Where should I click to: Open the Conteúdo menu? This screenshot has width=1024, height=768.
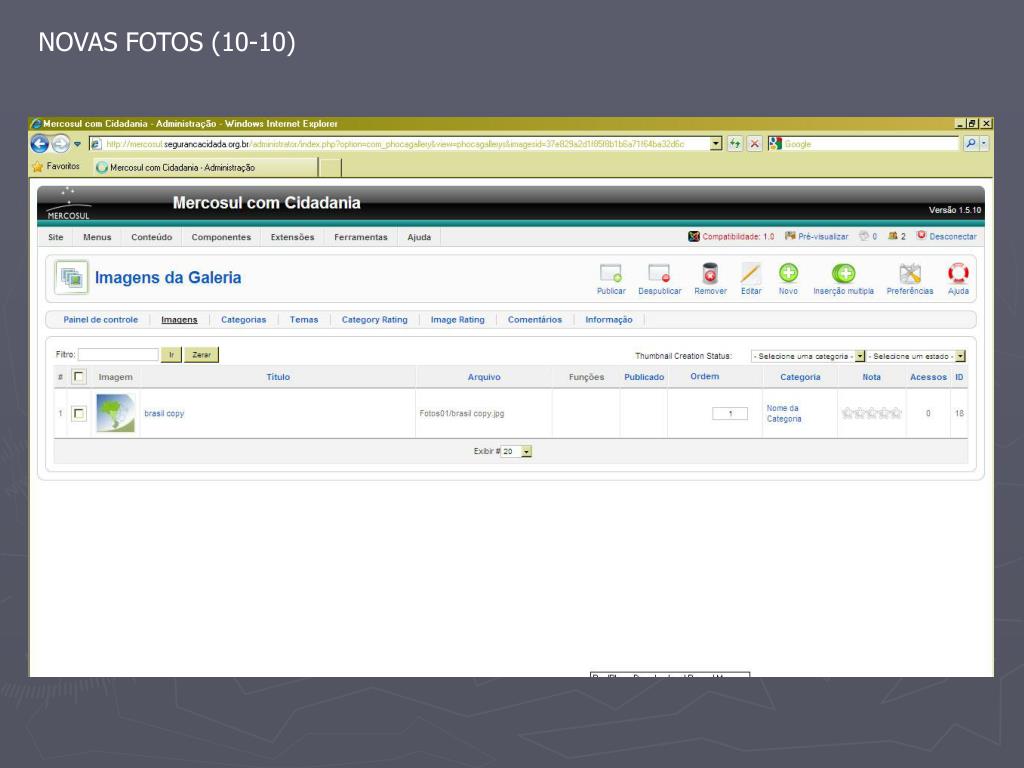(x=152, y=237)
